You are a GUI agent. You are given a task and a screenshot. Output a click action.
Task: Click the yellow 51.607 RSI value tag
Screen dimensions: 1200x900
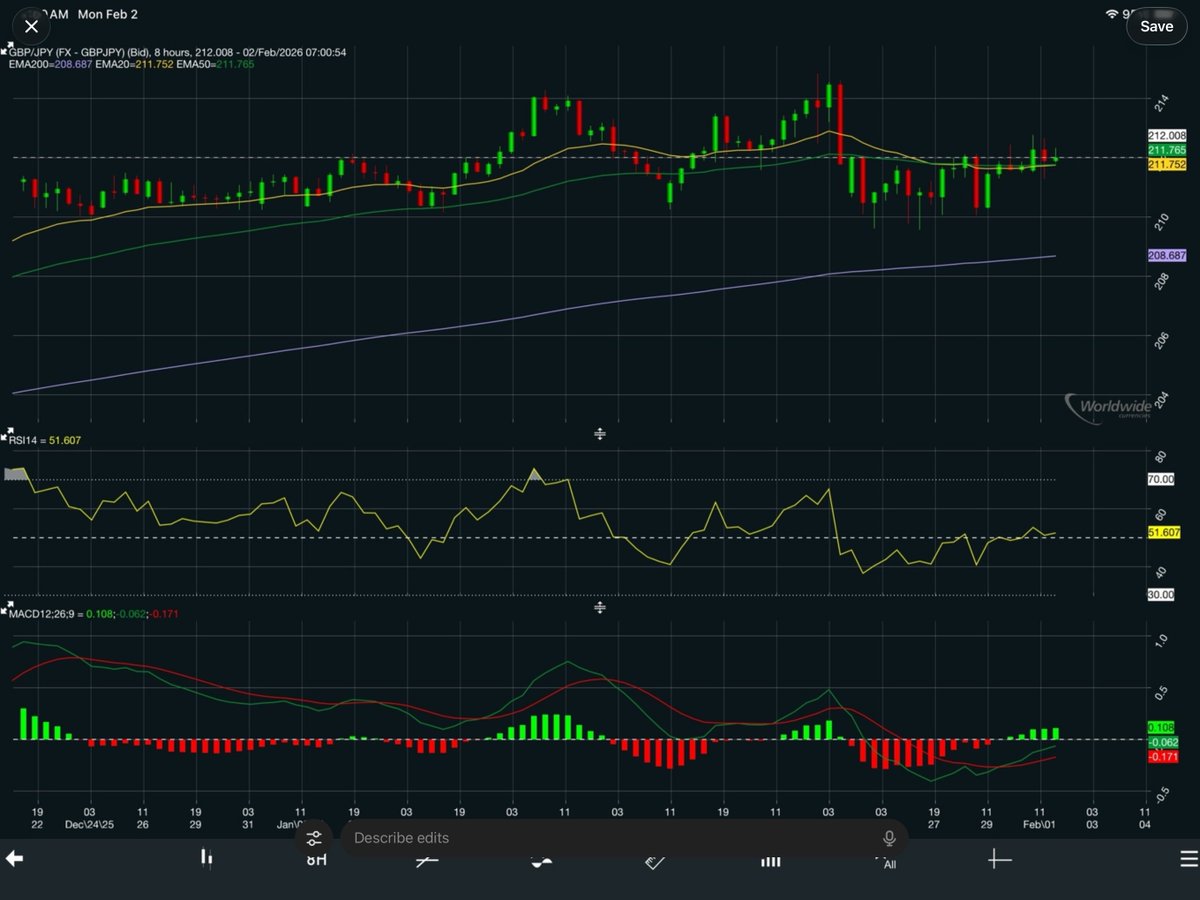1164,533
